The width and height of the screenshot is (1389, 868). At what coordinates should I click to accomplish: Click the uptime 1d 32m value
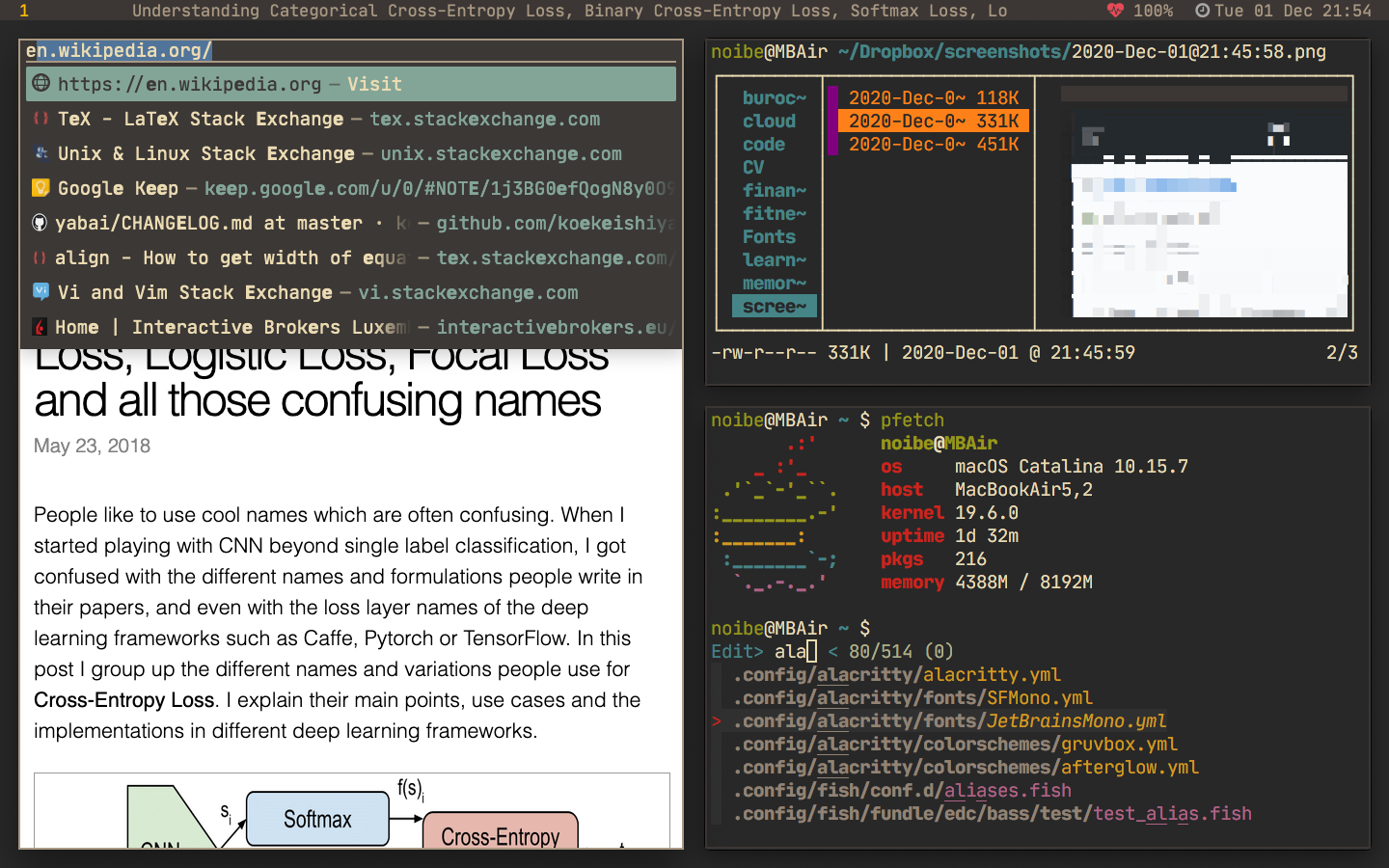click(987, 535)
